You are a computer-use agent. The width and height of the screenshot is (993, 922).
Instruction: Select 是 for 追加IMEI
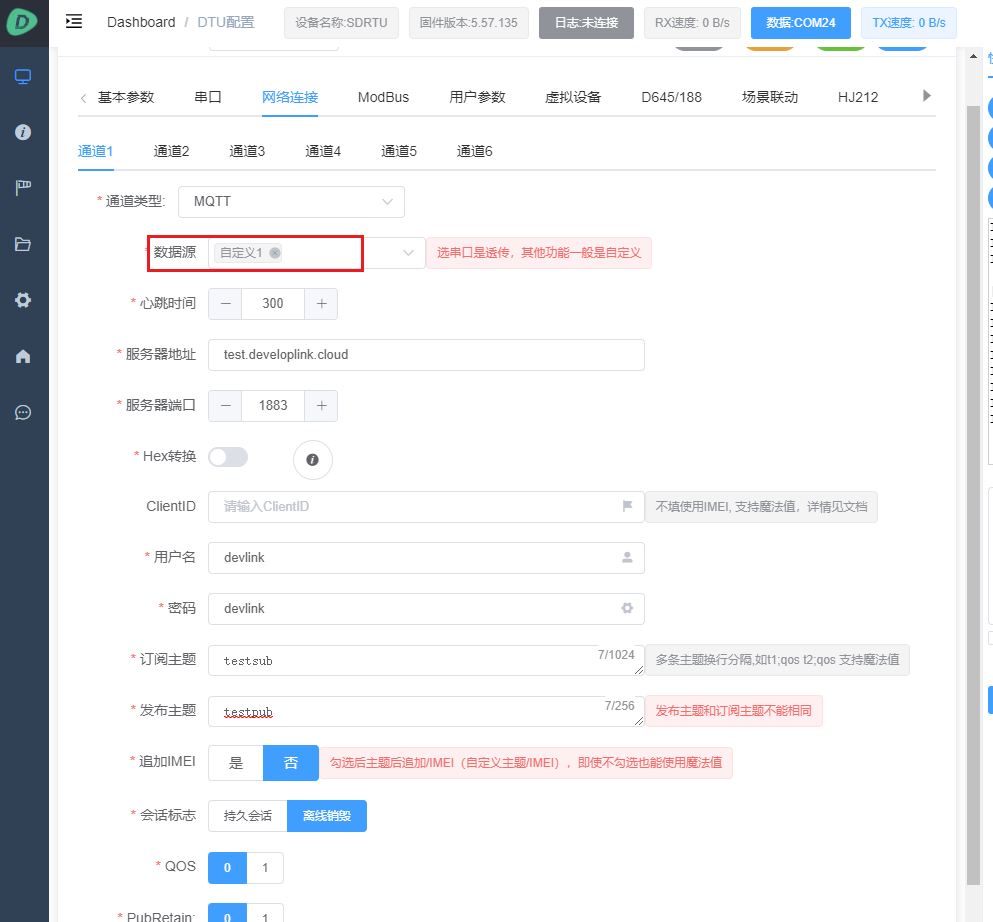tap(236, 763)
